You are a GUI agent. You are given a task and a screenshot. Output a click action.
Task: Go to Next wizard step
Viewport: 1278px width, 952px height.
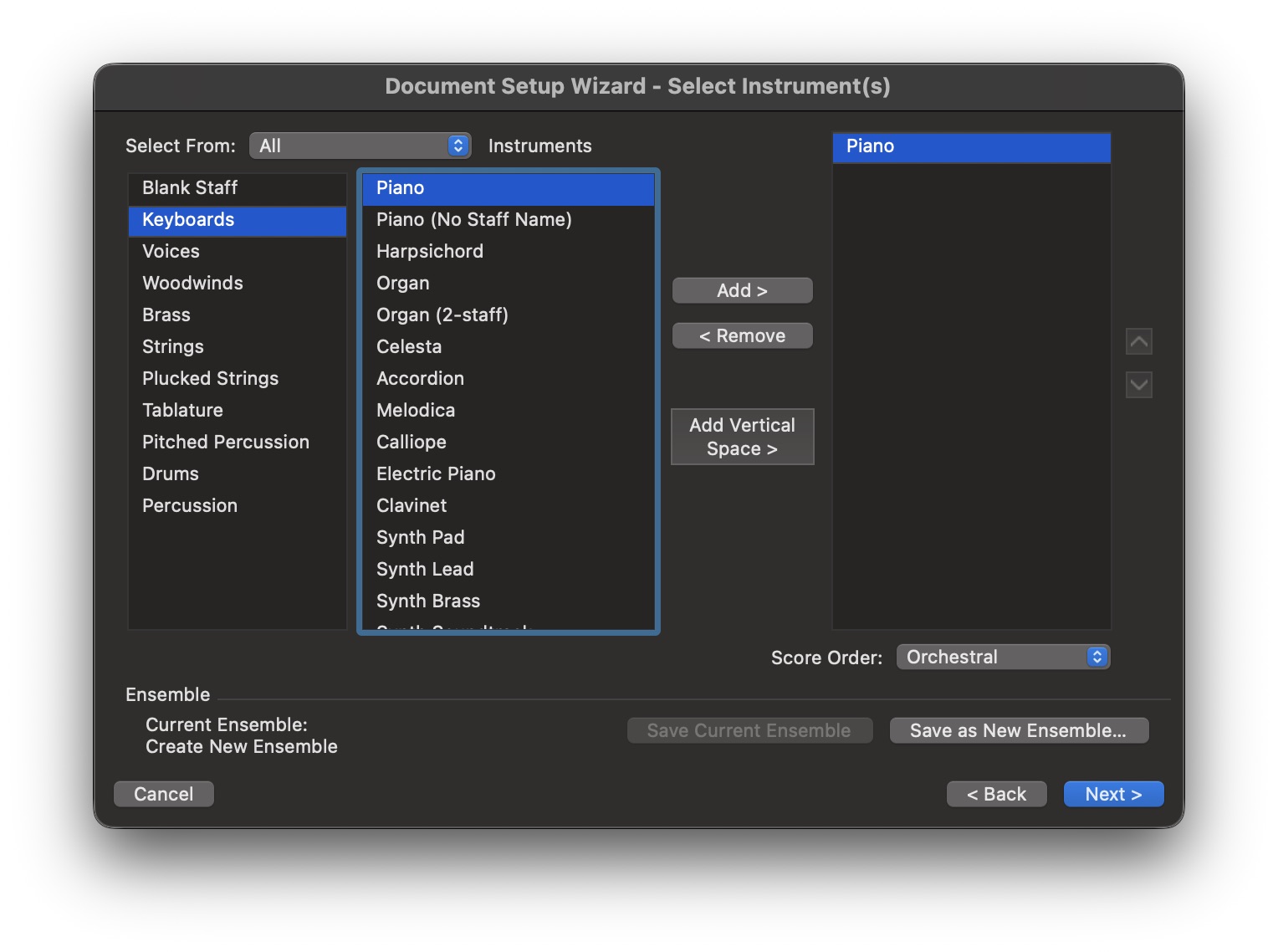(x=1112, y=794)
